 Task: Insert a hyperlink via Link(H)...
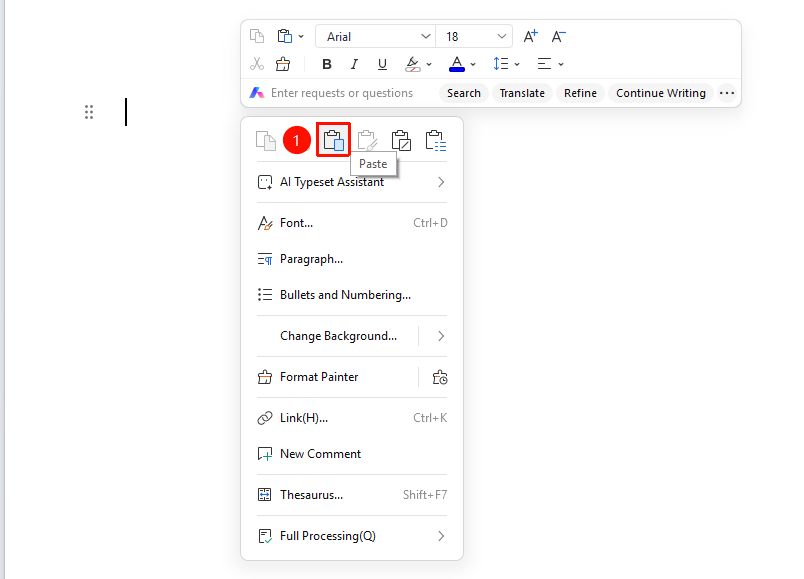point(352,418)
